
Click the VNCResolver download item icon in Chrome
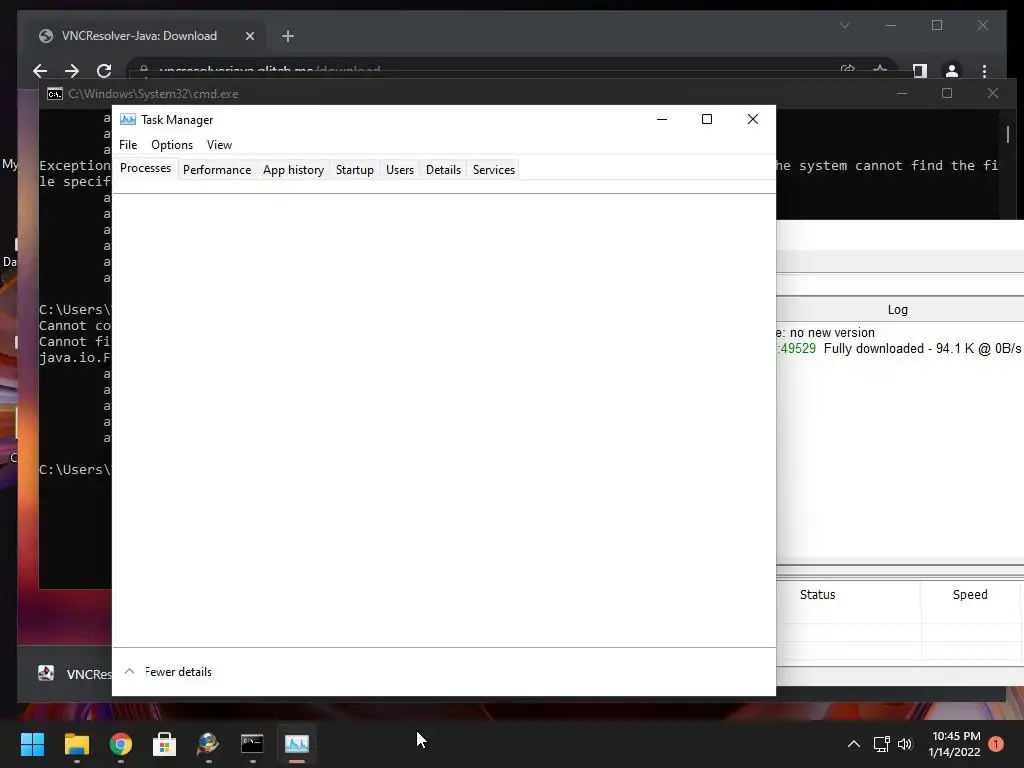(46, 673)
